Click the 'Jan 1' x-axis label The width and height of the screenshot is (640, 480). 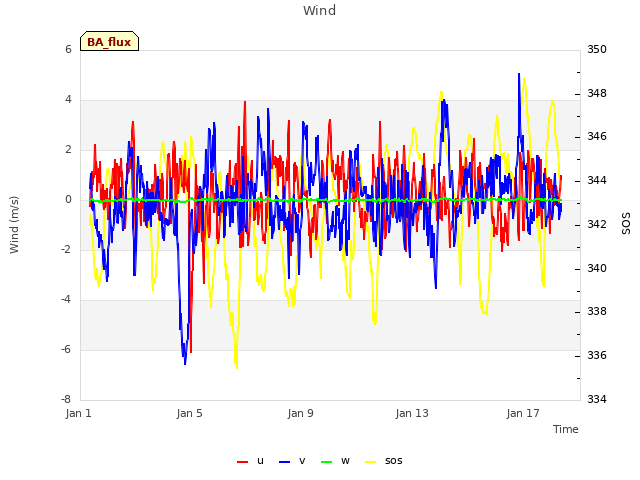tap(78, 413)
